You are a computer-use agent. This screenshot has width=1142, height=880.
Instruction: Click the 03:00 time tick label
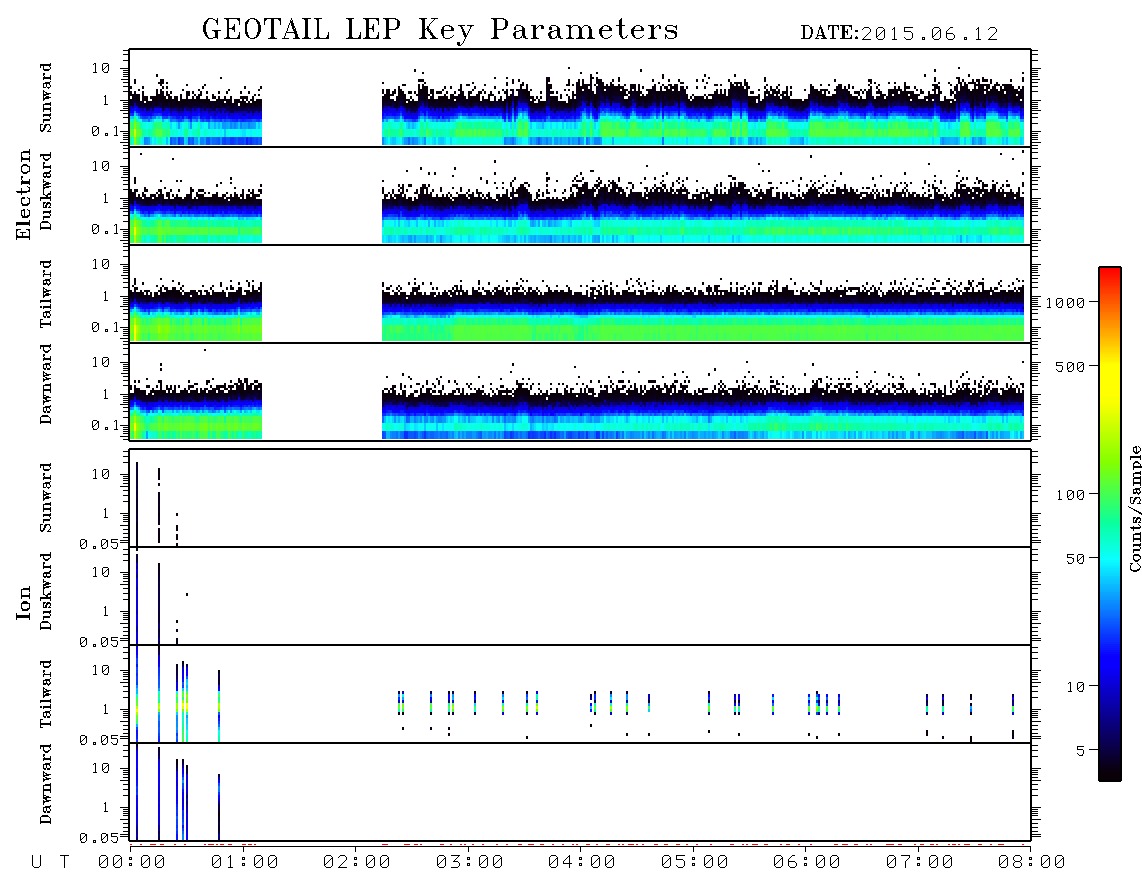coord(470,863)
